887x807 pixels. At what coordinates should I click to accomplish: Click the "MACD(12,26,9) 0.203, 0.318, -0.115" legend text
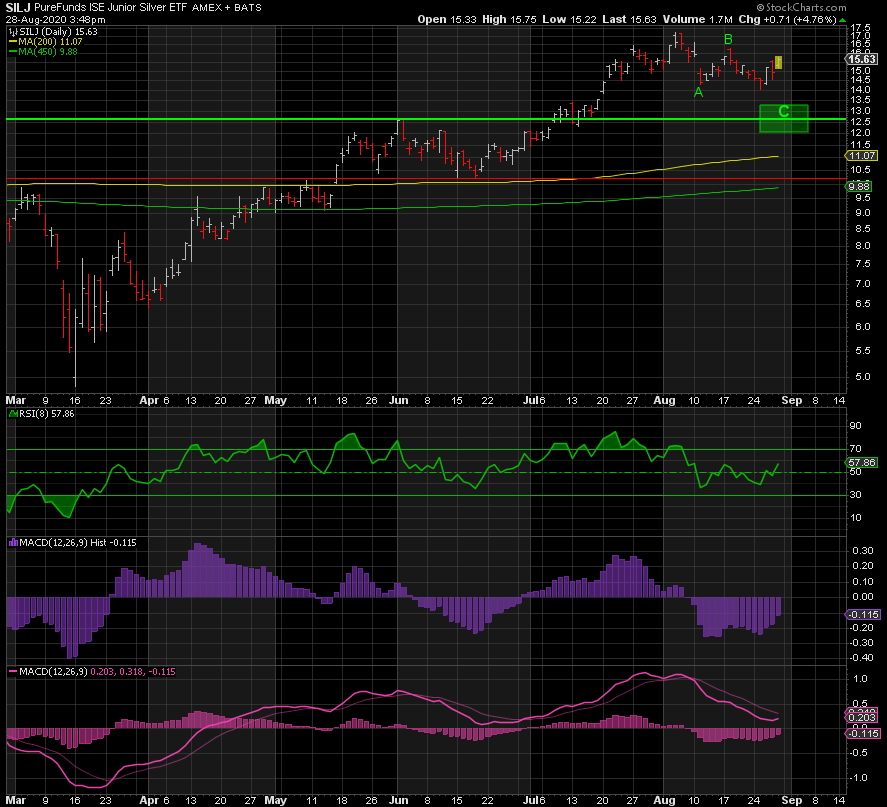click(x=97, y=672)
